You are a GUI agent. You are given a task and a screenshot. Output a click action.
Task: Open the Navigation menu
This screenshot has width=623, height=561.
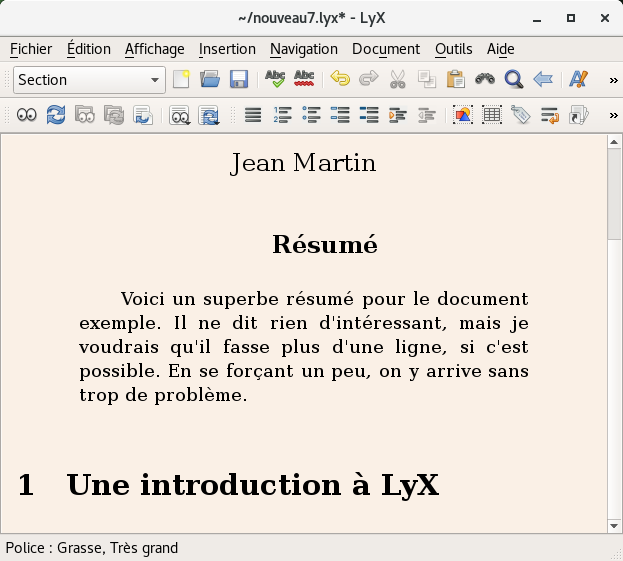pyautogui.click(x=304, y=49)
